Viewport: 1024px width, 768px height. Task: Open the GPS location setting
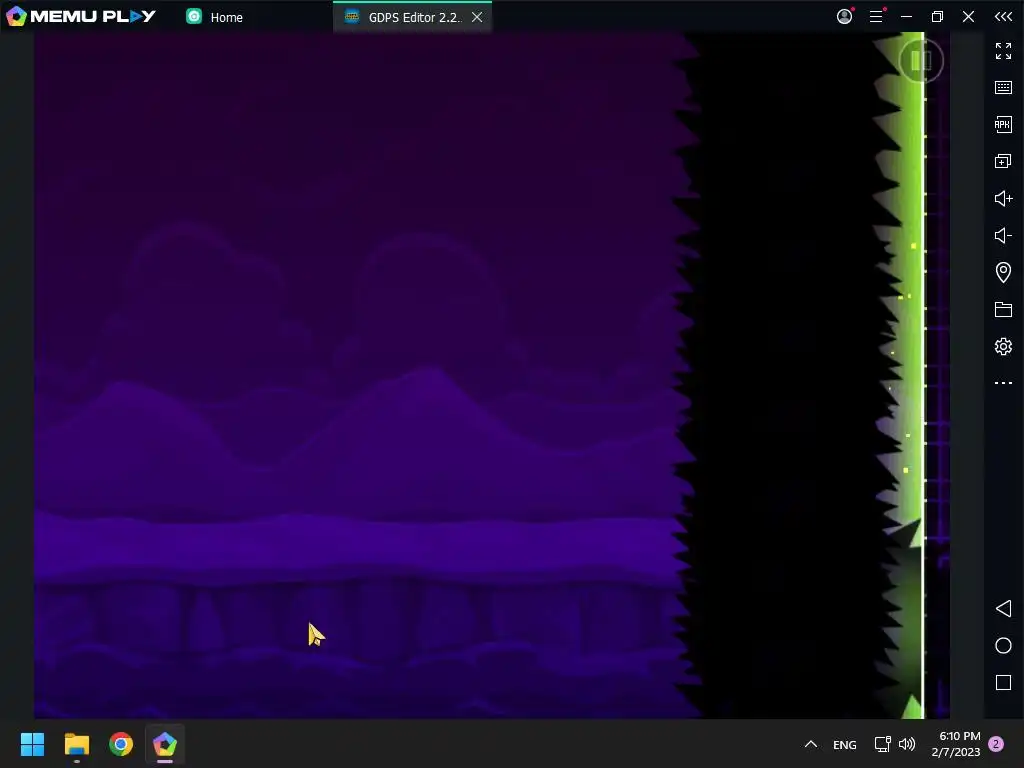coord(1003,272)
